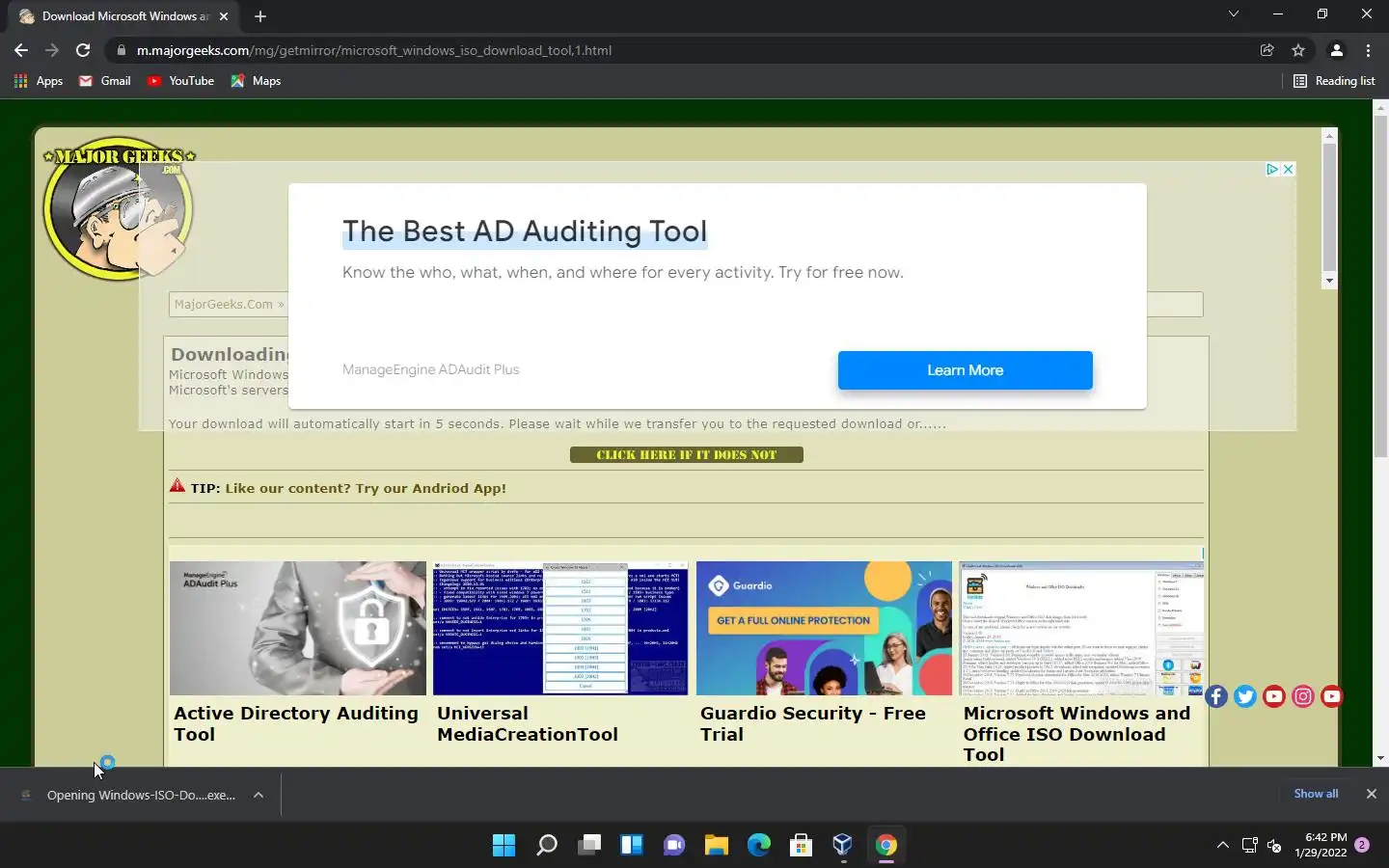This screenshot has width=1389, height=868.
Task: Share this page using the share icon
Action: pyautogui.click(x=1267, y=50)
